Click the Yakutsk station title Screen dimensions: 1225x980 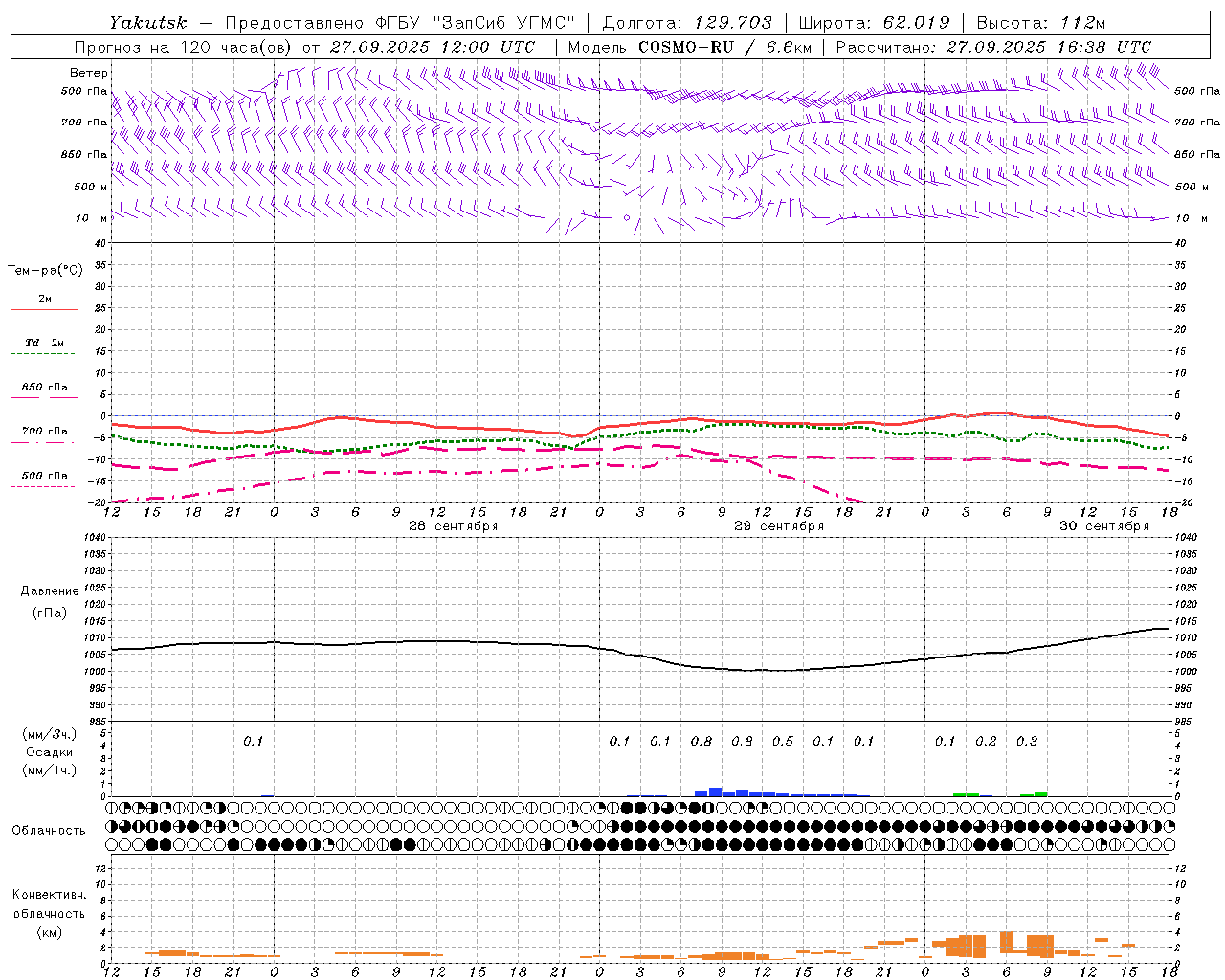[147, 22]
